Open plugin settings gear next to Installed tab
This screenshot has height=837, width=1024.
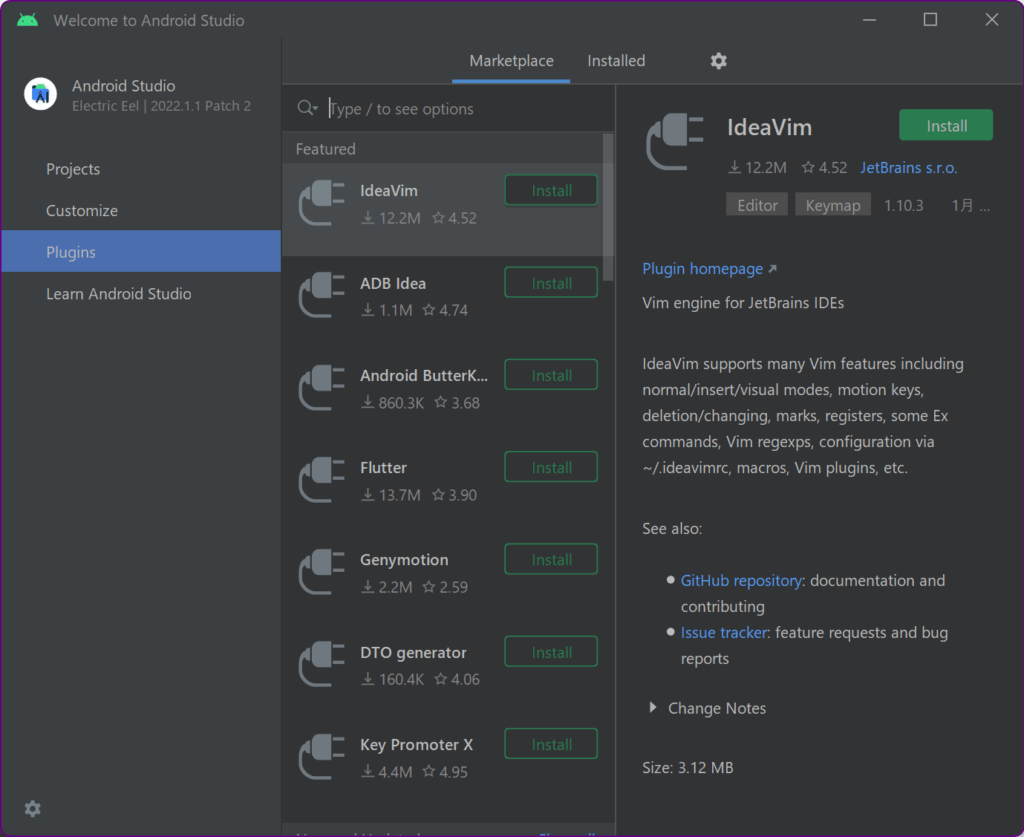point(718,61)
